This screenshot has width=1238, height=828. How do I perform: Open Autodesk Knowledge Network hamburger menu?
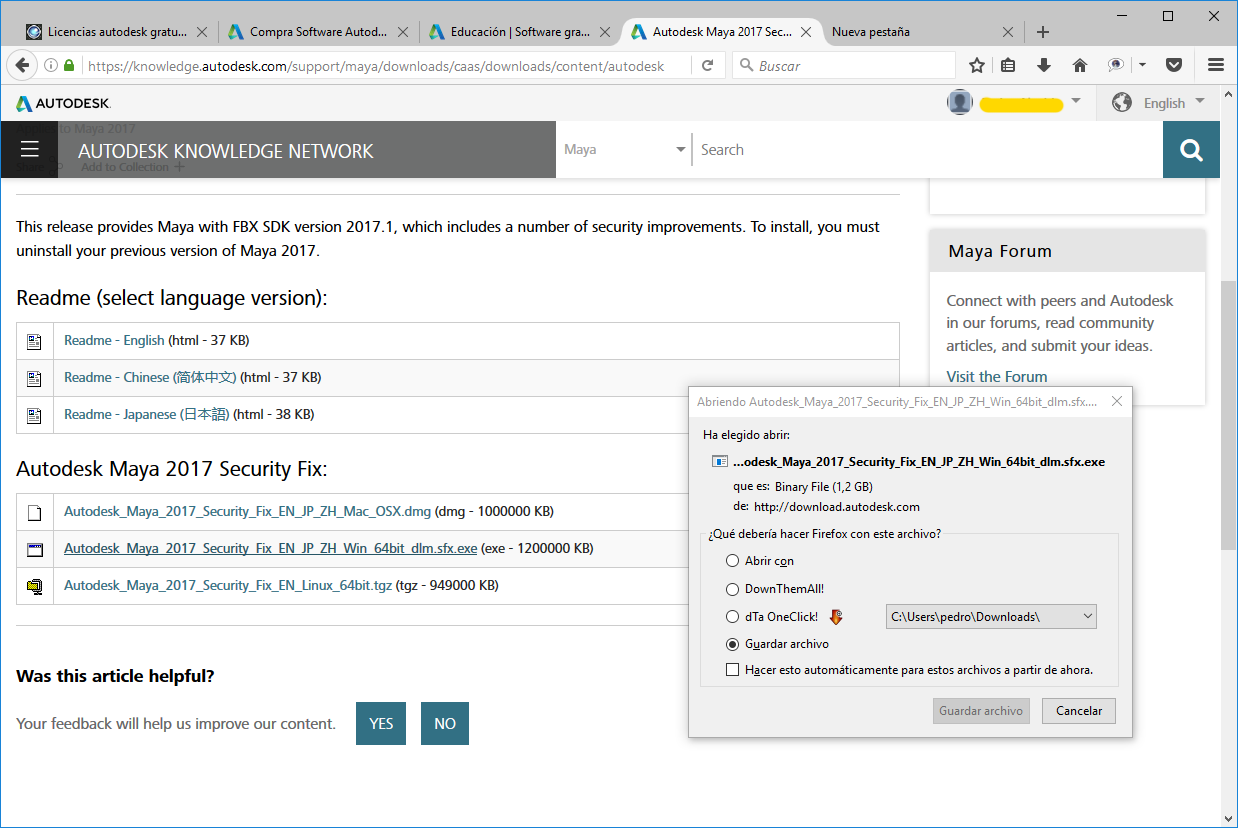point(29,150)
